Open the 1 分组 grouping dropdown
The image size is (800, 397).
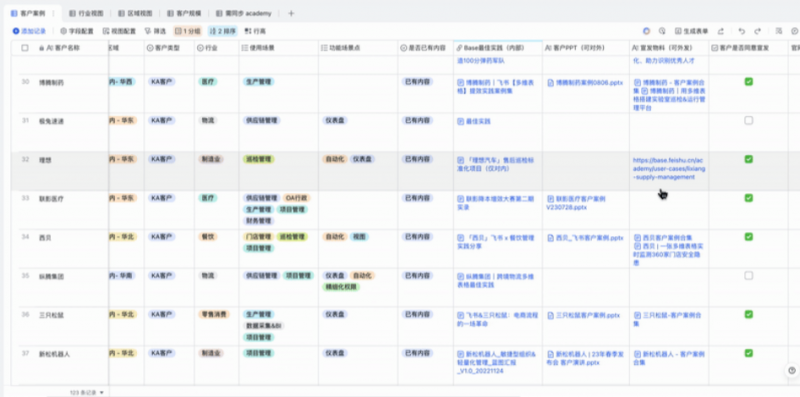click(x=188, y=31)
